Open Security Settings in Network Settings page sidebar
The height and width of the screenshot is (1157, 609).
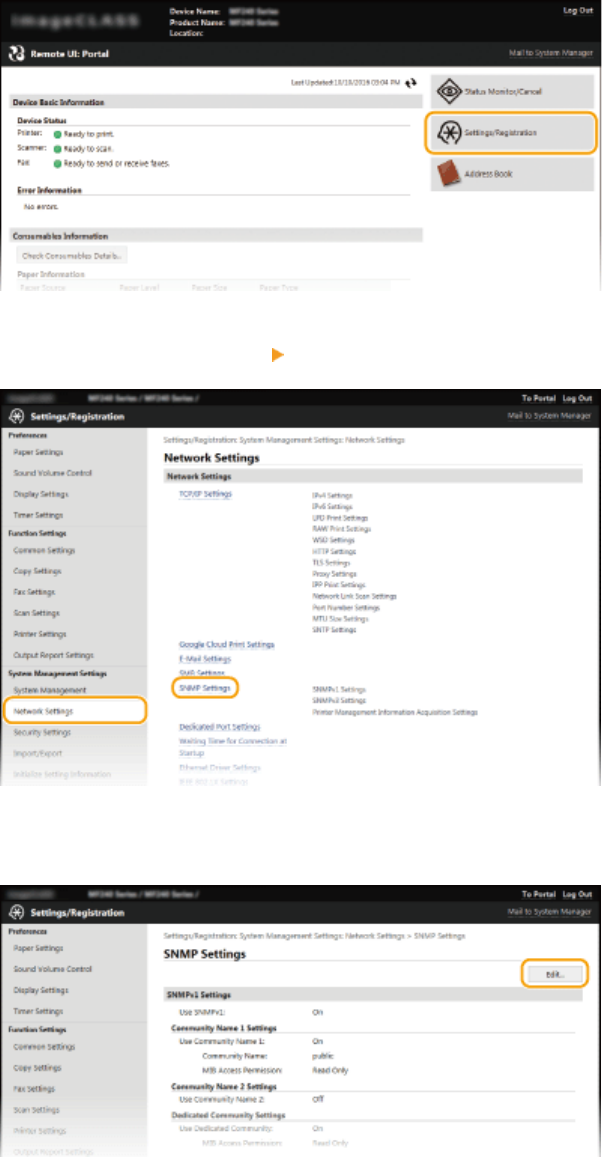click(x=42, y=733)
